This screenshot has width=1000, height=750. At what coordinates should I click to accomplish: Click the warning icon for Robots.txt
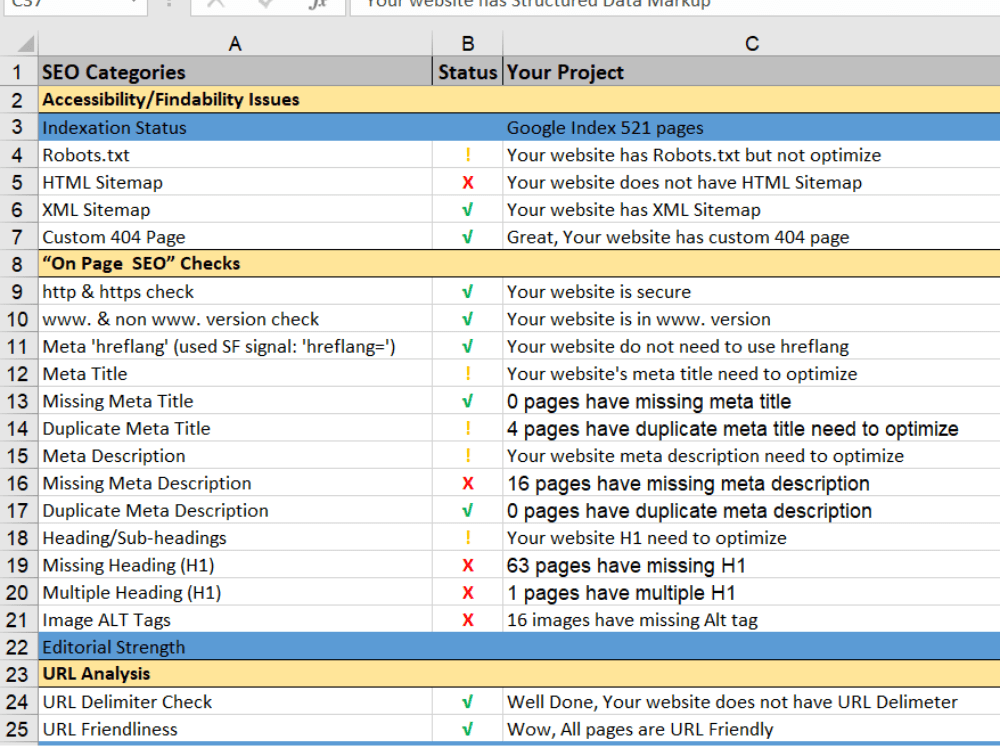pos(467,155)
